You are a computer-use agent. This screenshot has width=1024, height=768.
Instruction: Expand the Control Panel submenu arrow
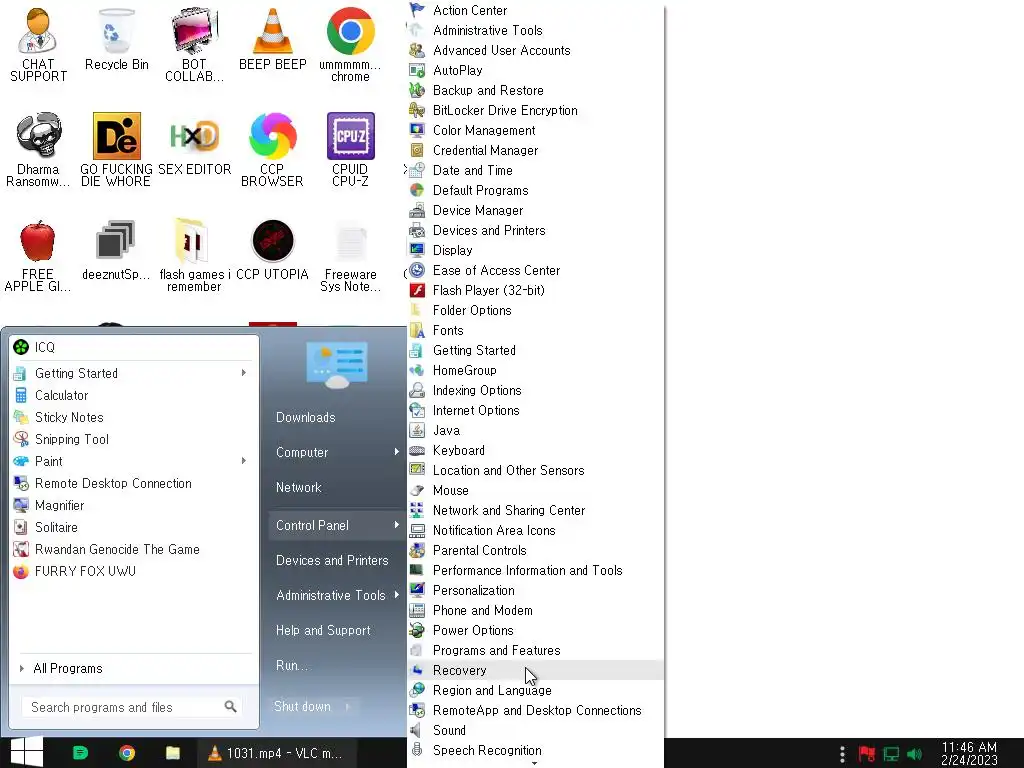396,525
